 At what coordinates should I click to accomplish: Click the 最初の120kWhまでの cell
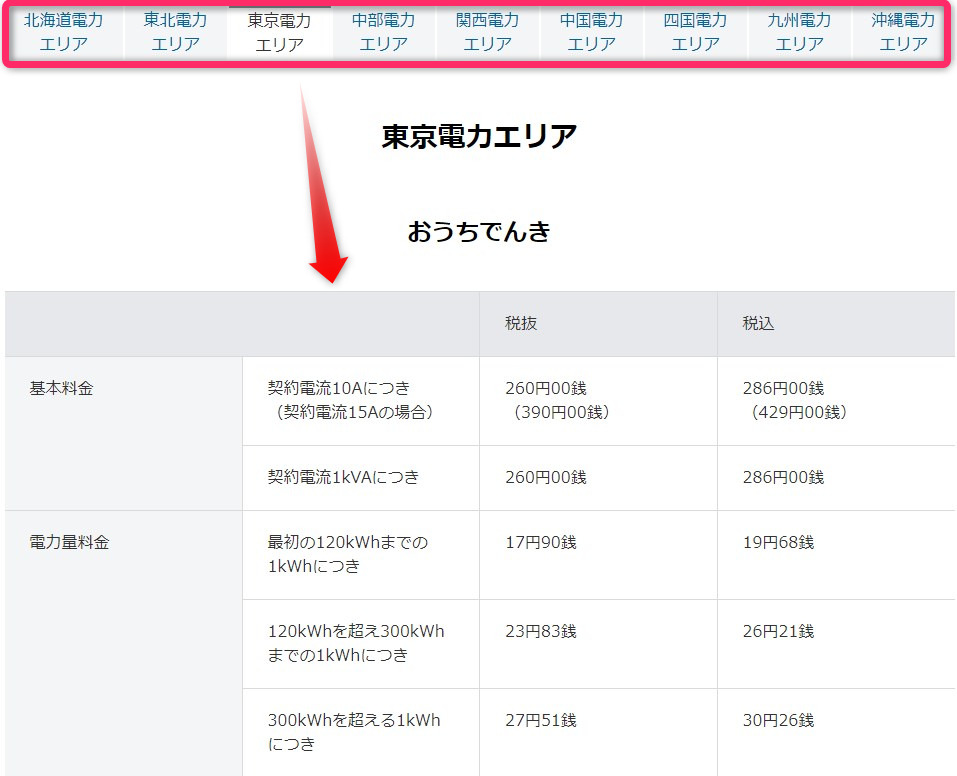click(361, 555)
